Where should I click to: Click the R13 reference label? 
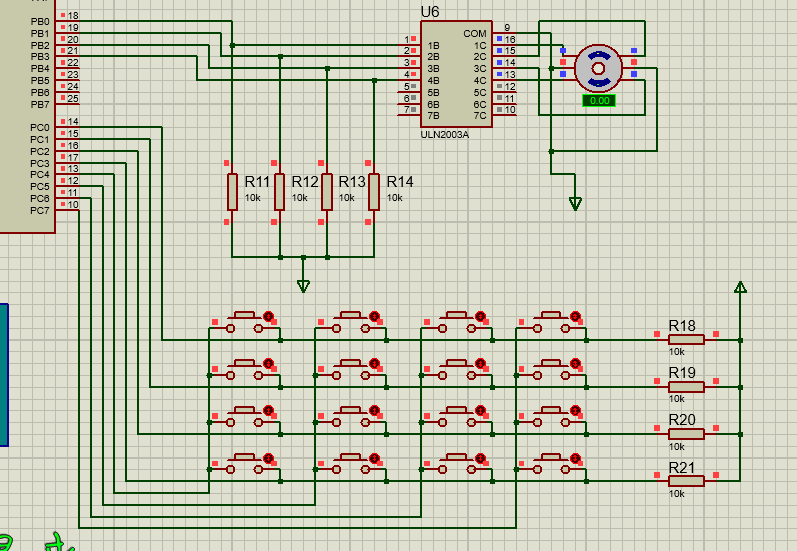point(352,181)
